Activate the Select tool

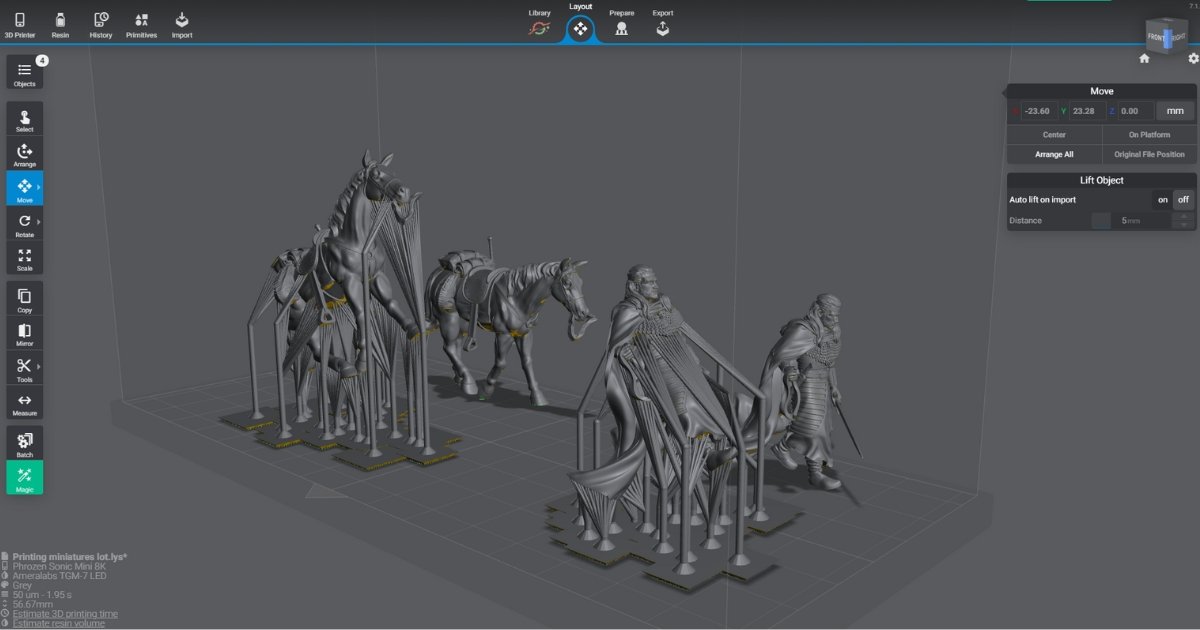24,117
